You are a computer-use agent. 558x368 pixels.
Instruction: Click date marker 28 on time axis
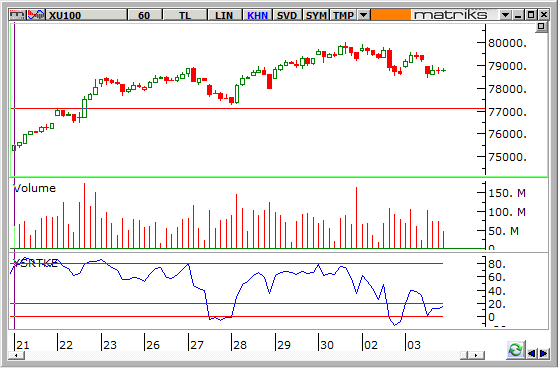tap(240, 345)
